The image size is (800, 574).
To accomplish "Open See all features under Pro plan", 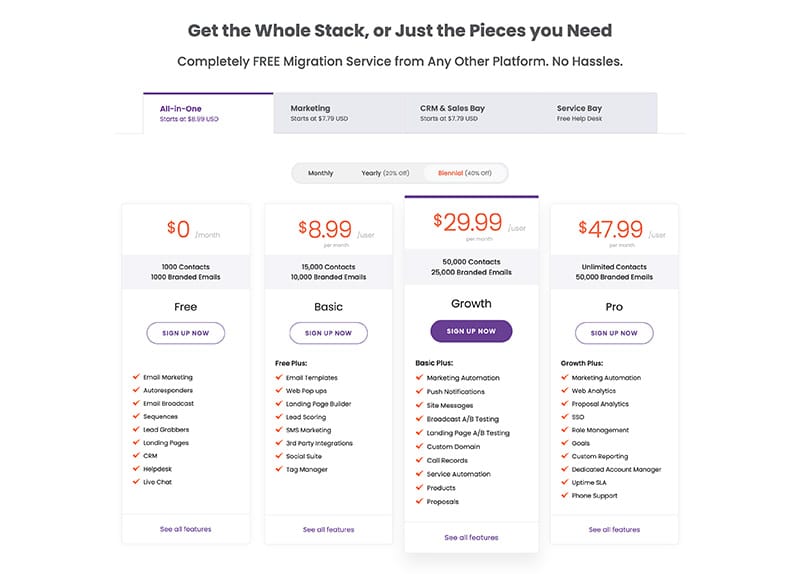I will (x=614, y=530).
